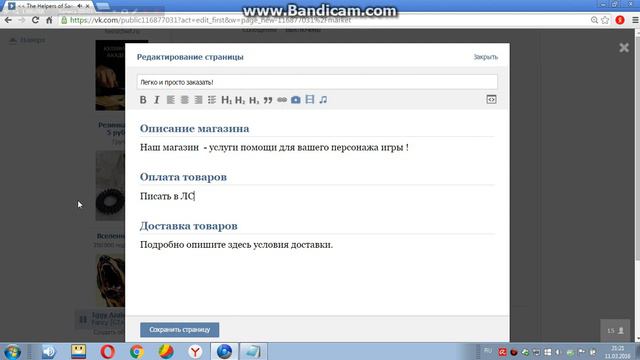The height and width of the screenshot is (360, 640).
Task: Align text left in the editor
Action: [x=171, y=100]
